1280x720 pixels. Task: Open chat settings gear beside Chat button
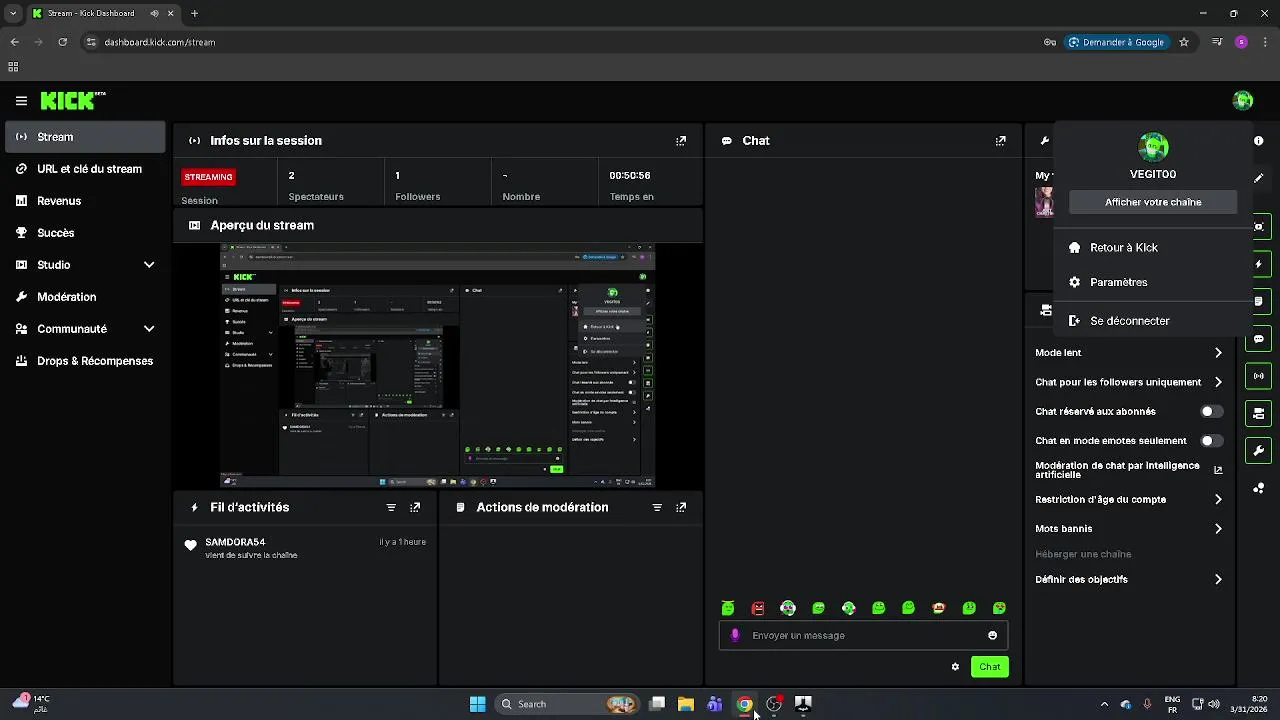click(955, 667)
